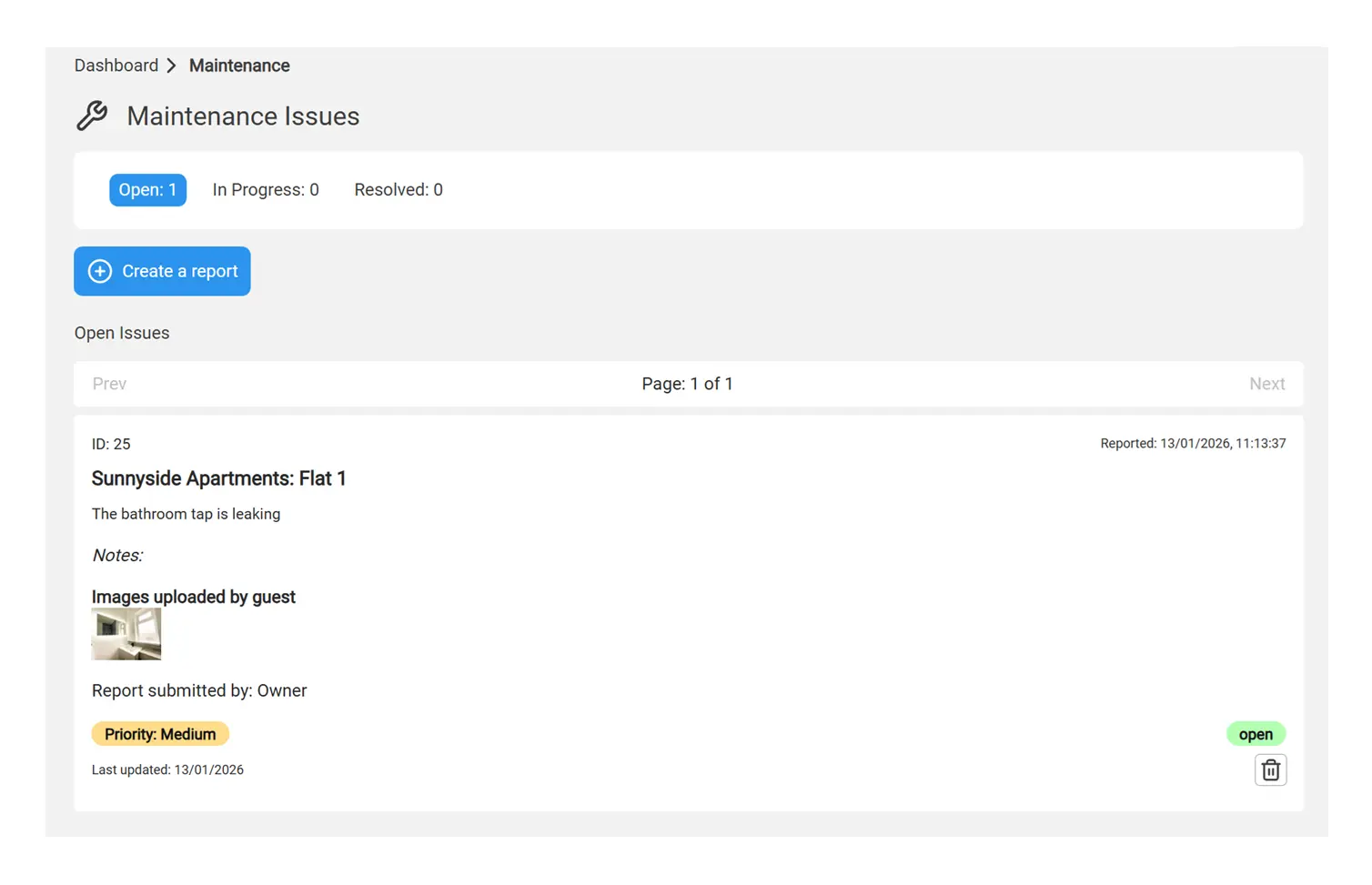Click the green open status badge
This screenshot has height=885, width=1372.
pyautogui.click(x=1256, y=734)
